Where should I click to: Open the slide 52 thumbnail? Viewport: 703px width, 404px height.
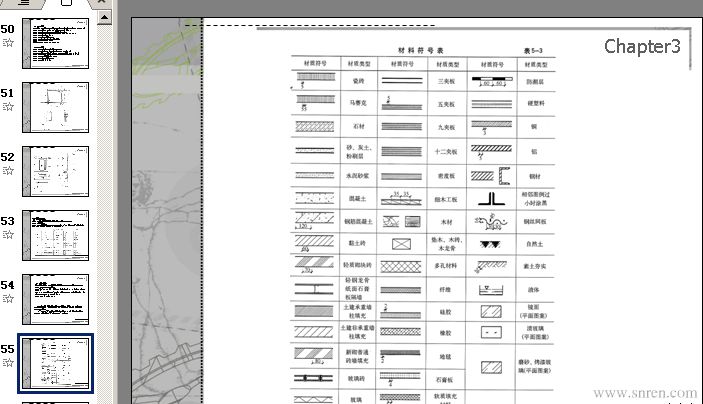coord(55,171)
